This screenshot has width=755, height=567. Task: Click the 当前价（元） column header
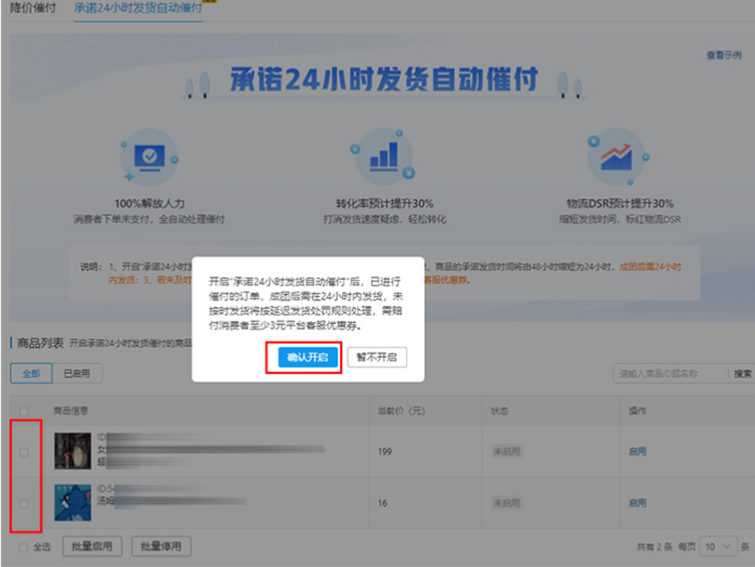[x=401, y=411]
